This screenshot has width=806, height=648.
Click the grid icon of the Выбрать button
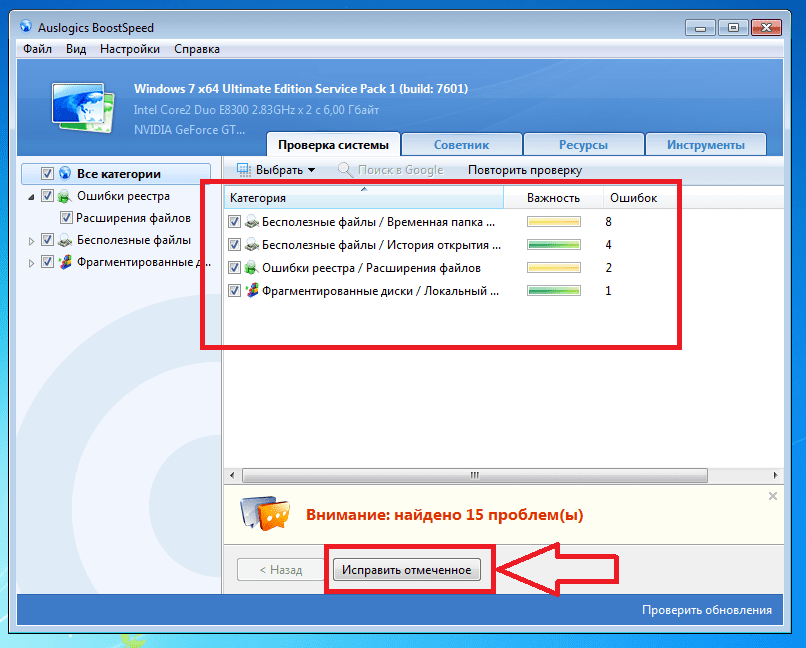[x=244, y=170]
